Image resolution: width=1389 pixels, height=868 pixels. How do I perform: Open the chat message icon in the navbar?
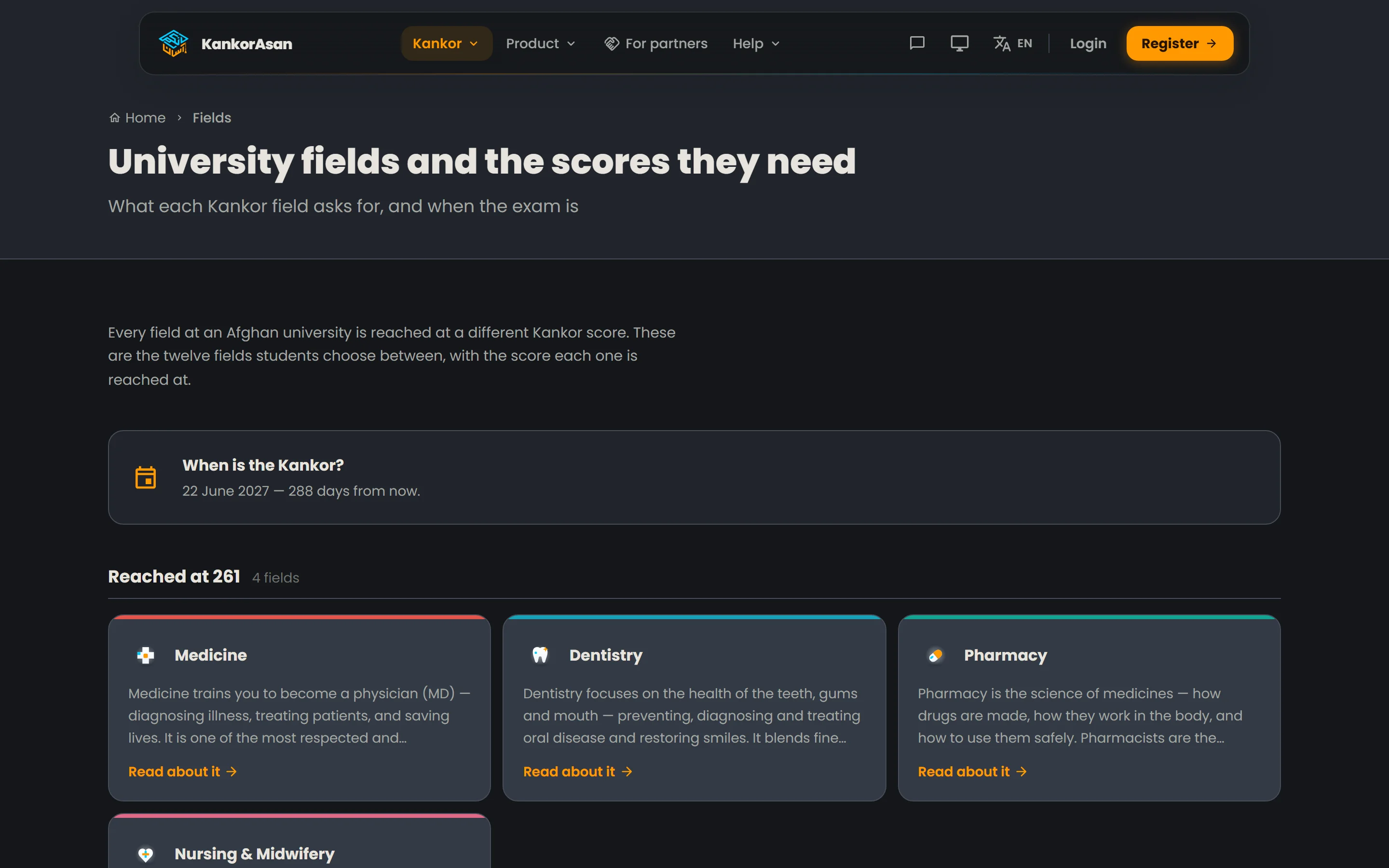917,43
